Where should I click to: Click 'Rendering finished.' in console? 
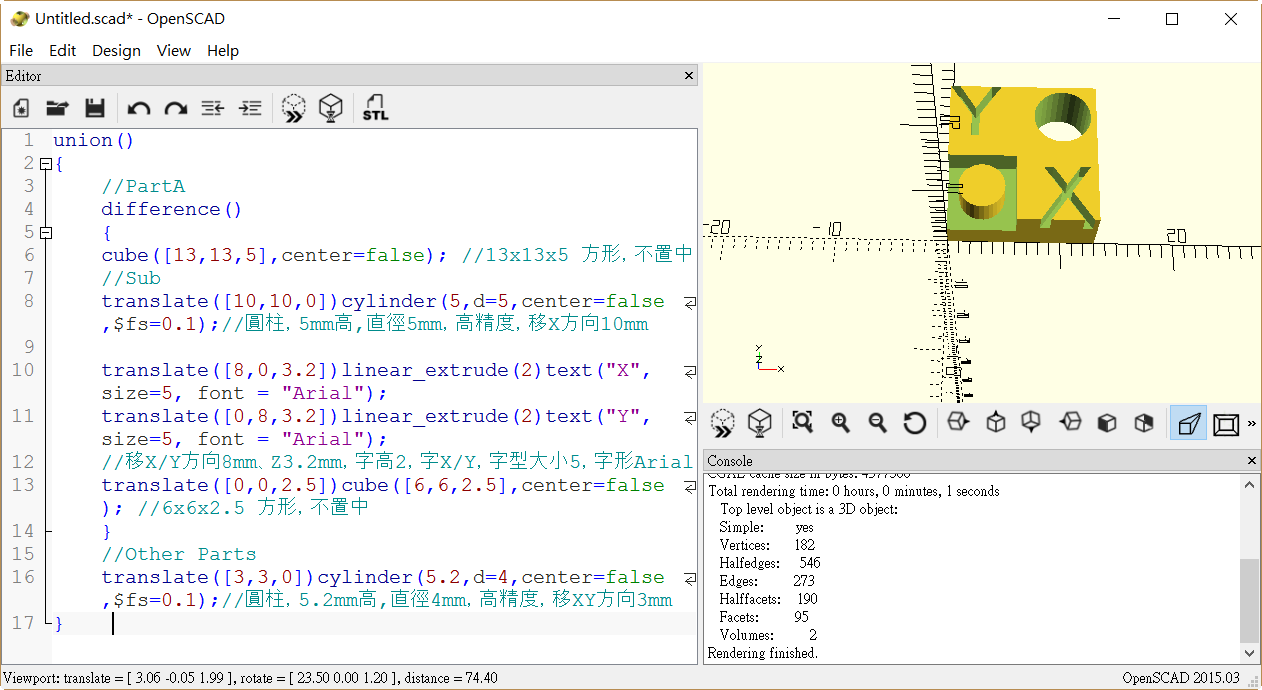pos(762,653)
